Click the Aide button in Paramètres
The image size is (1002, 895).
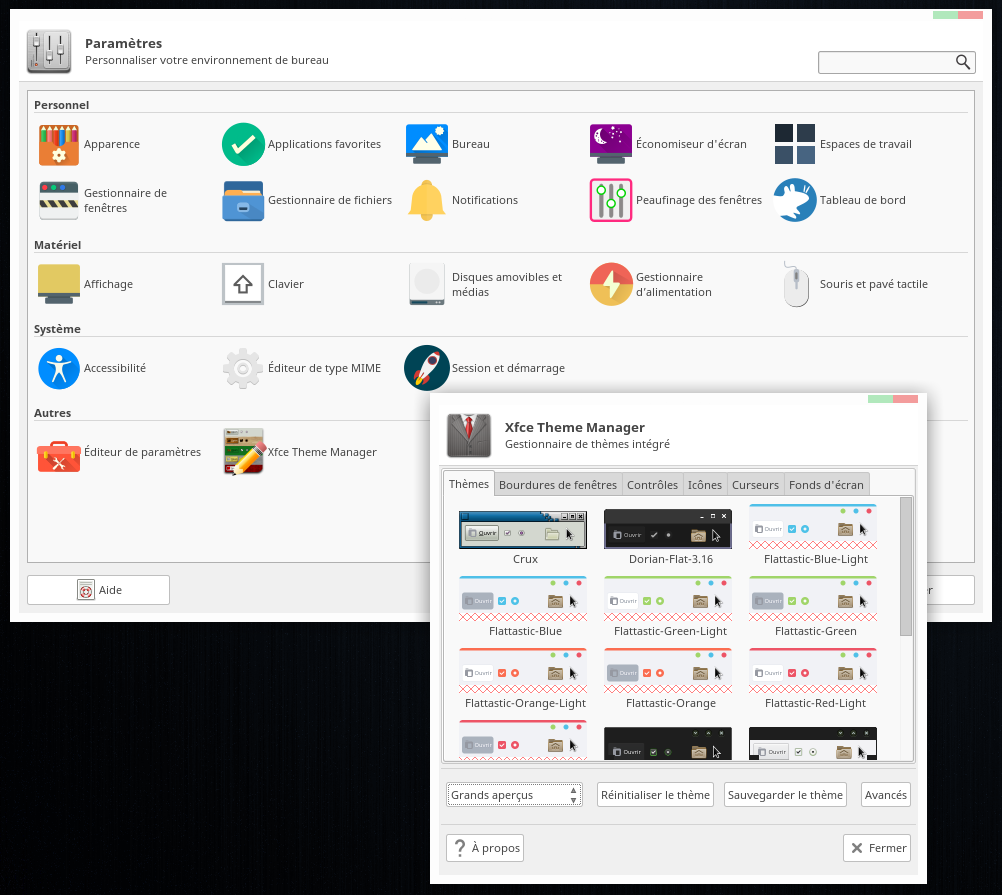pos(98,590)
